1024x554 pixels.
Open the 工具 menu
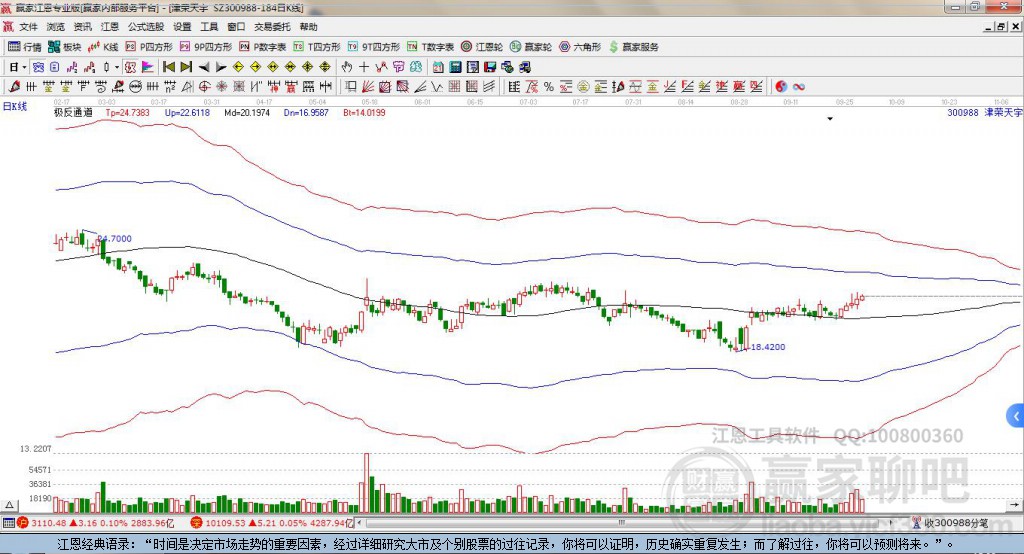click(x=209, y=27)
